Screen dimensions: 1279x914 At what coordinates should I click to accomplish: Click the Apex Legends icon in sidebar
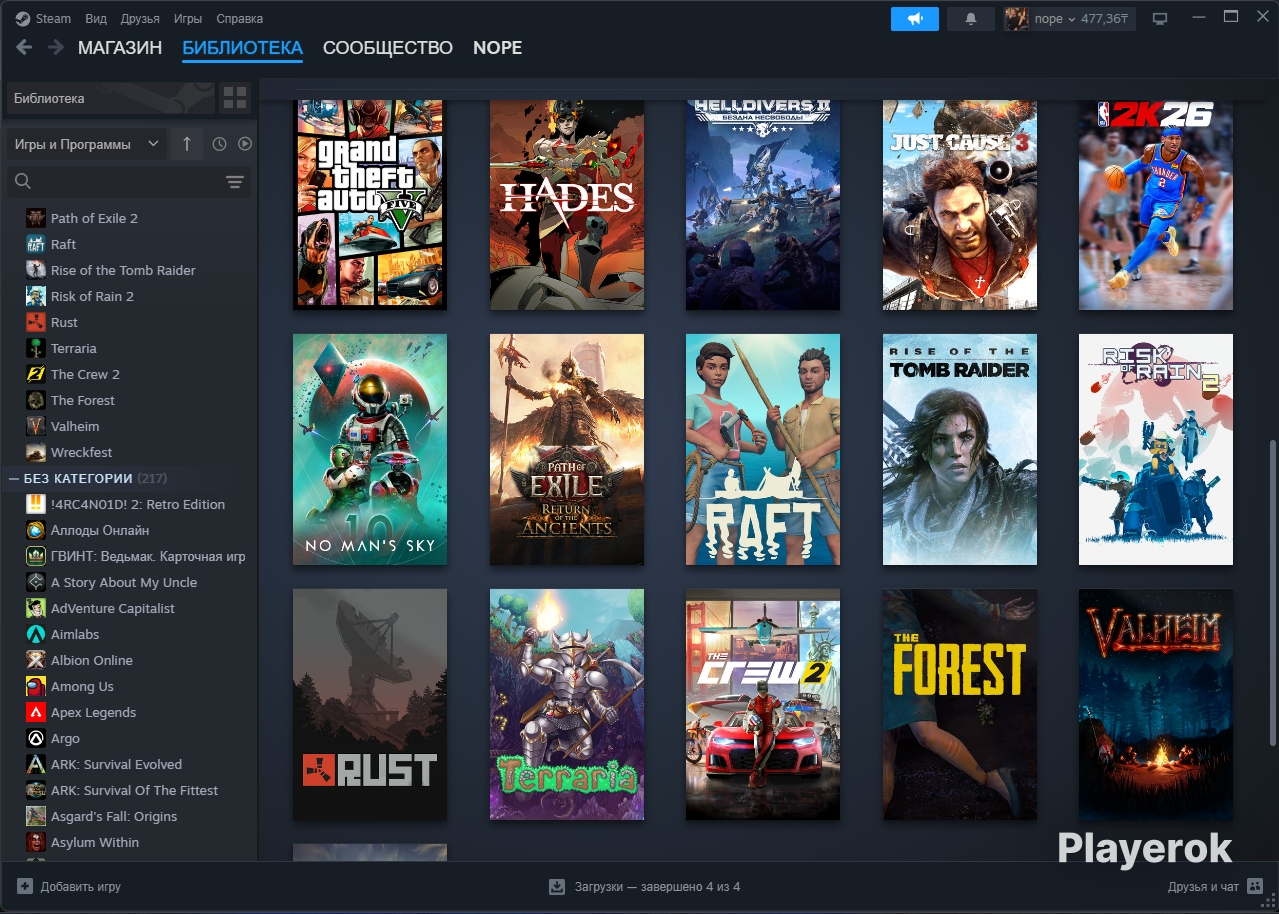[x=36, y=712]
